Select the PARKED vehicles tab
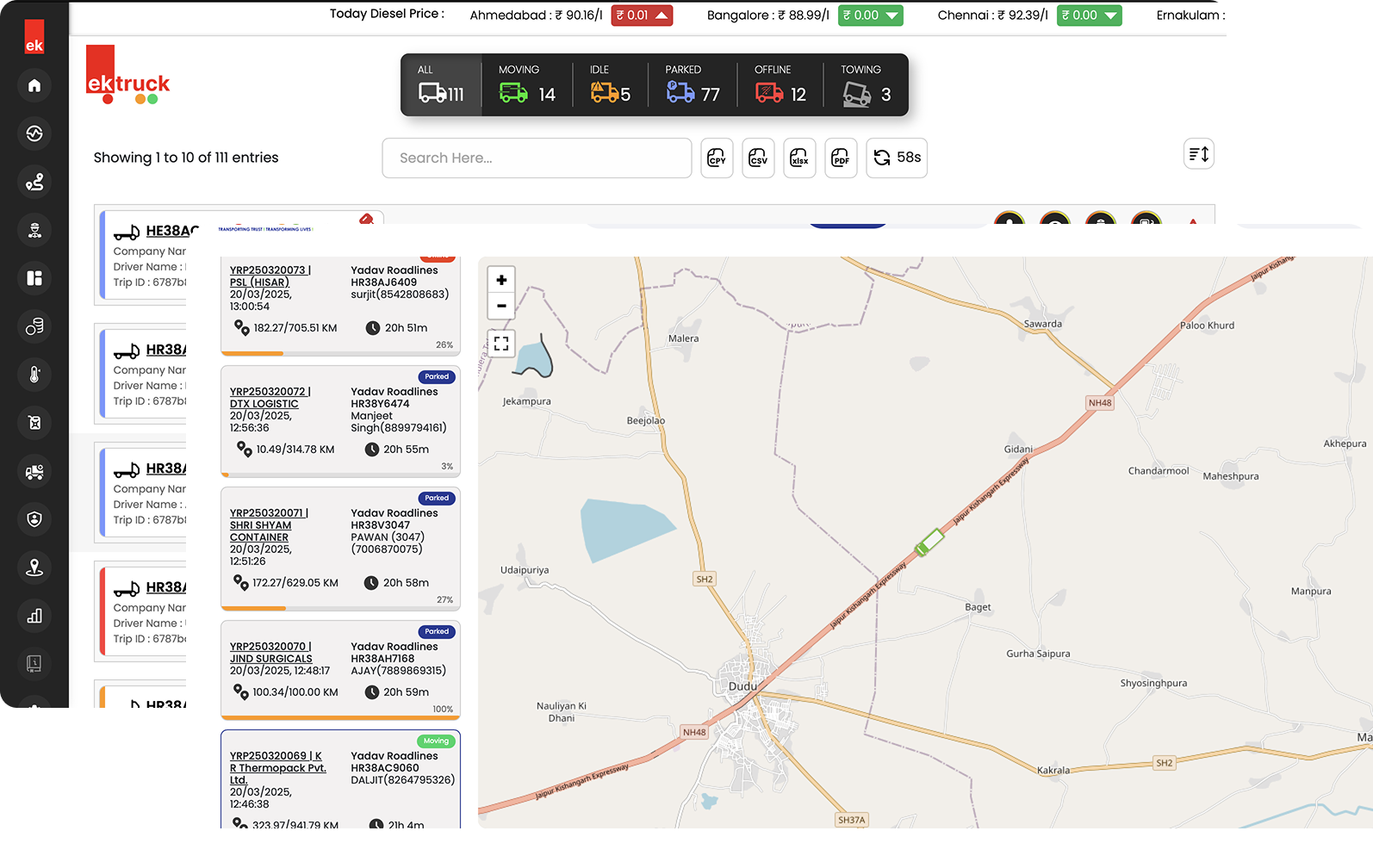Image resolution: width=1373 pixels, height=868 pixels. (x=693, y=85)
